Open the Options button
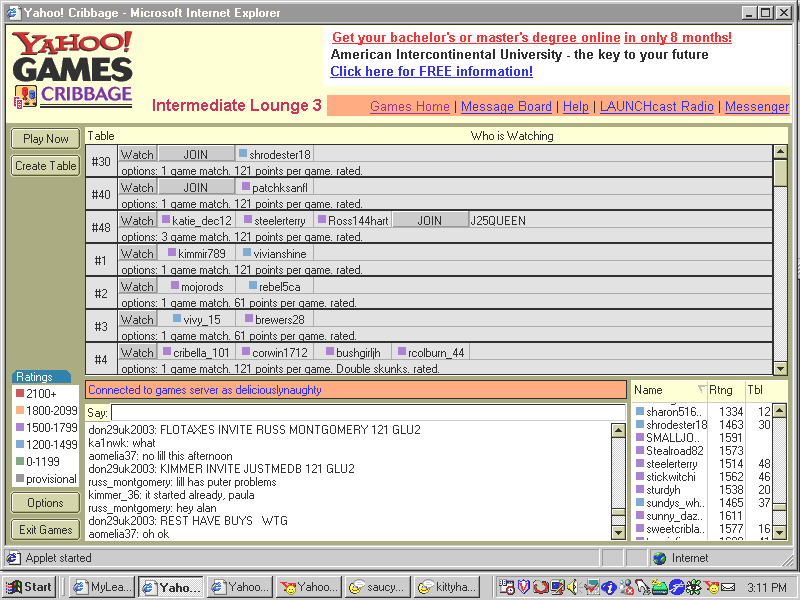Viewport: 800px width, 600px height. (45, 503)
